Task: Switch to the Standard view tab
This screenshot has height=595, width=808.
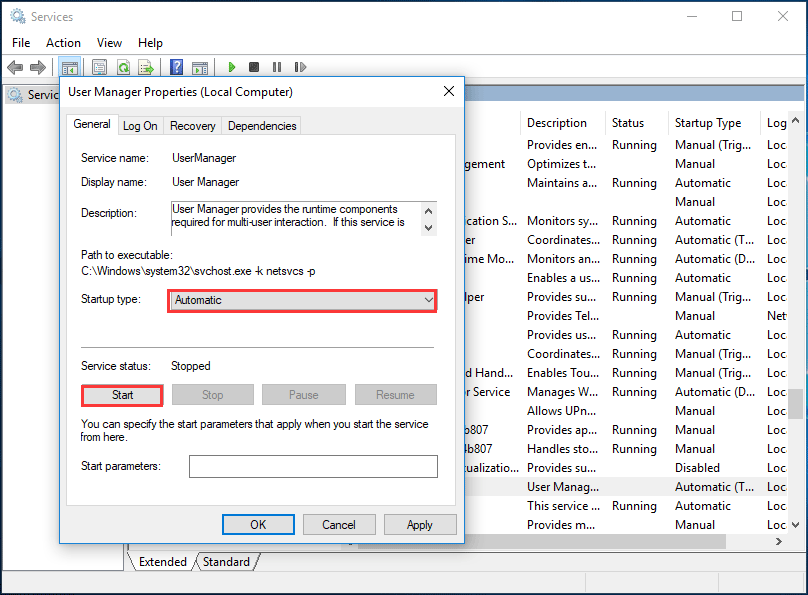Action: pos(226,562)
